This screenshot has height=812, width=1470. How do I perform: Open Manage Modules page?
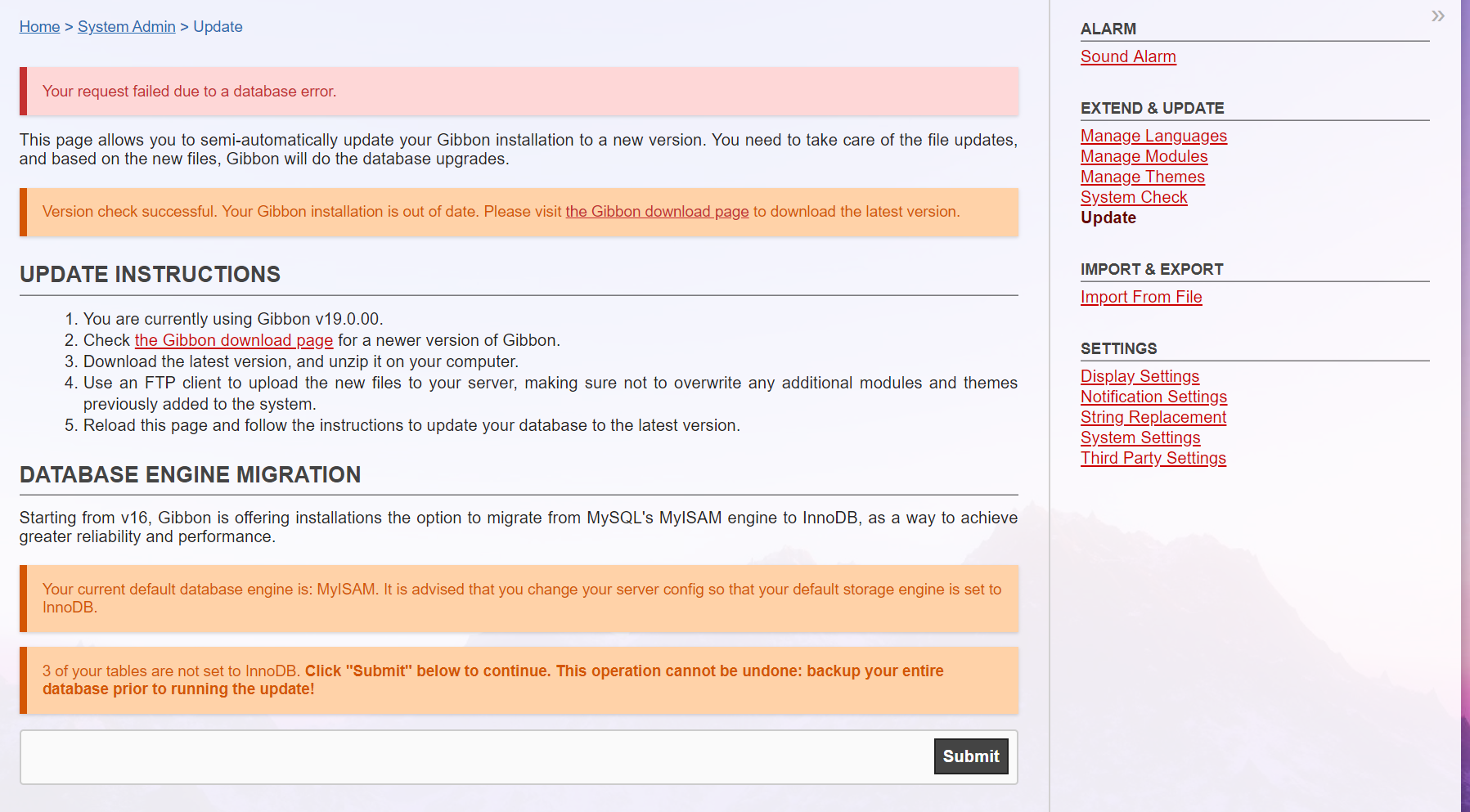click(1144, 156)
